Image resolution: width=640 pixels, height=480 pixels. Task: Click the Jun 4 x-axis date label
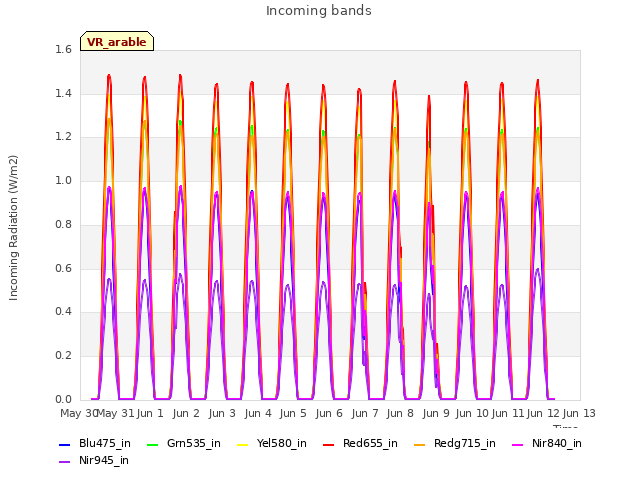258,413
